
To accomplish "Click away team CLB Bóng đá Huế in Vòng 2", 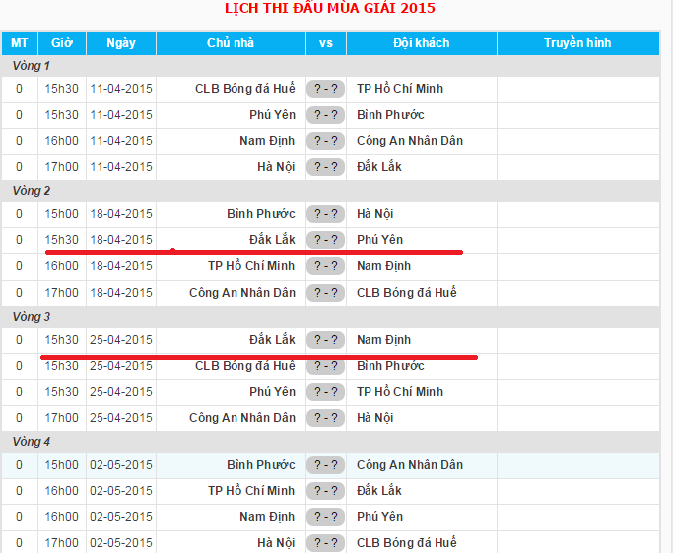I will (x=407, y=292).
